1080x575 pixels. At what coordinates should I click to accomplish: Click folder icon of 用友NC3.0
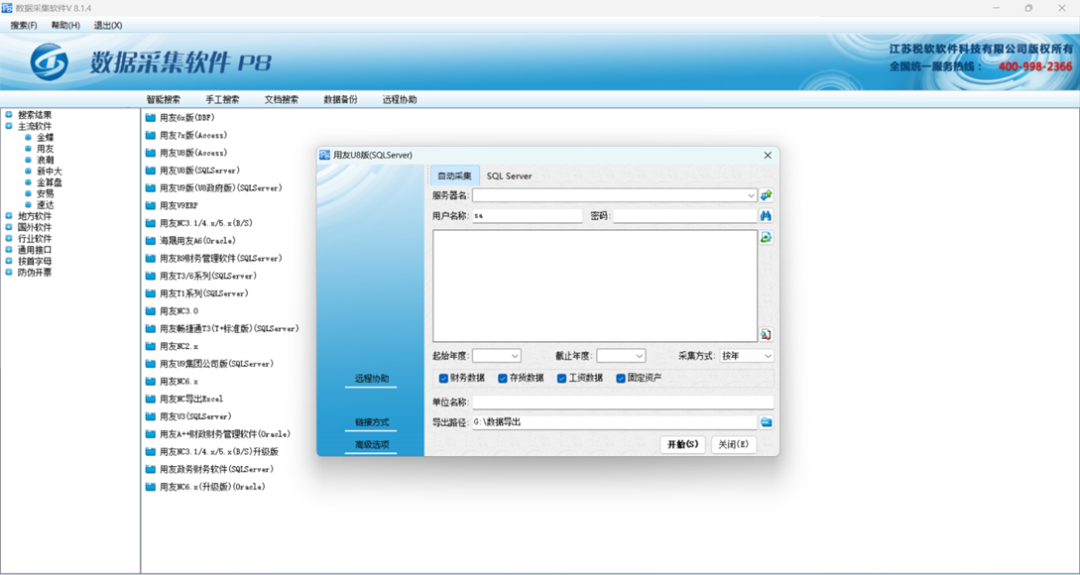[x=151, y=311]
